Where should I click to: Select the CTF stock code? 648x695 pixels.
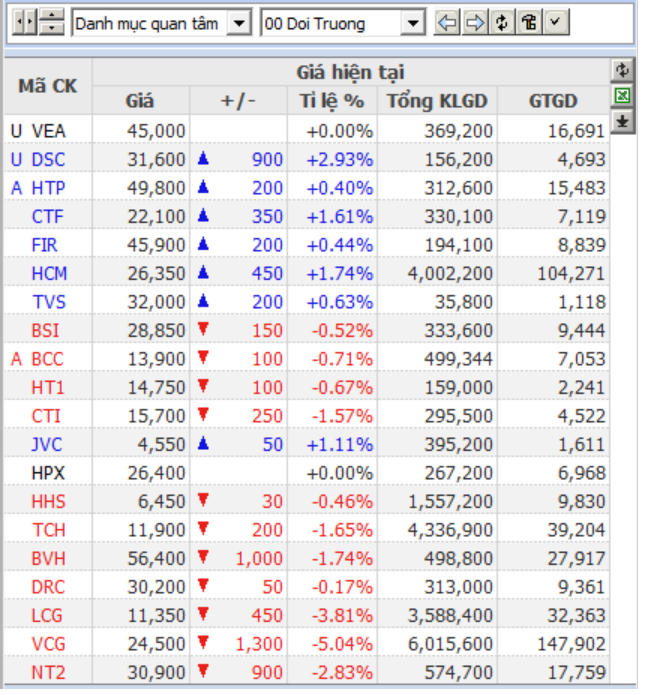coord(47,217)
